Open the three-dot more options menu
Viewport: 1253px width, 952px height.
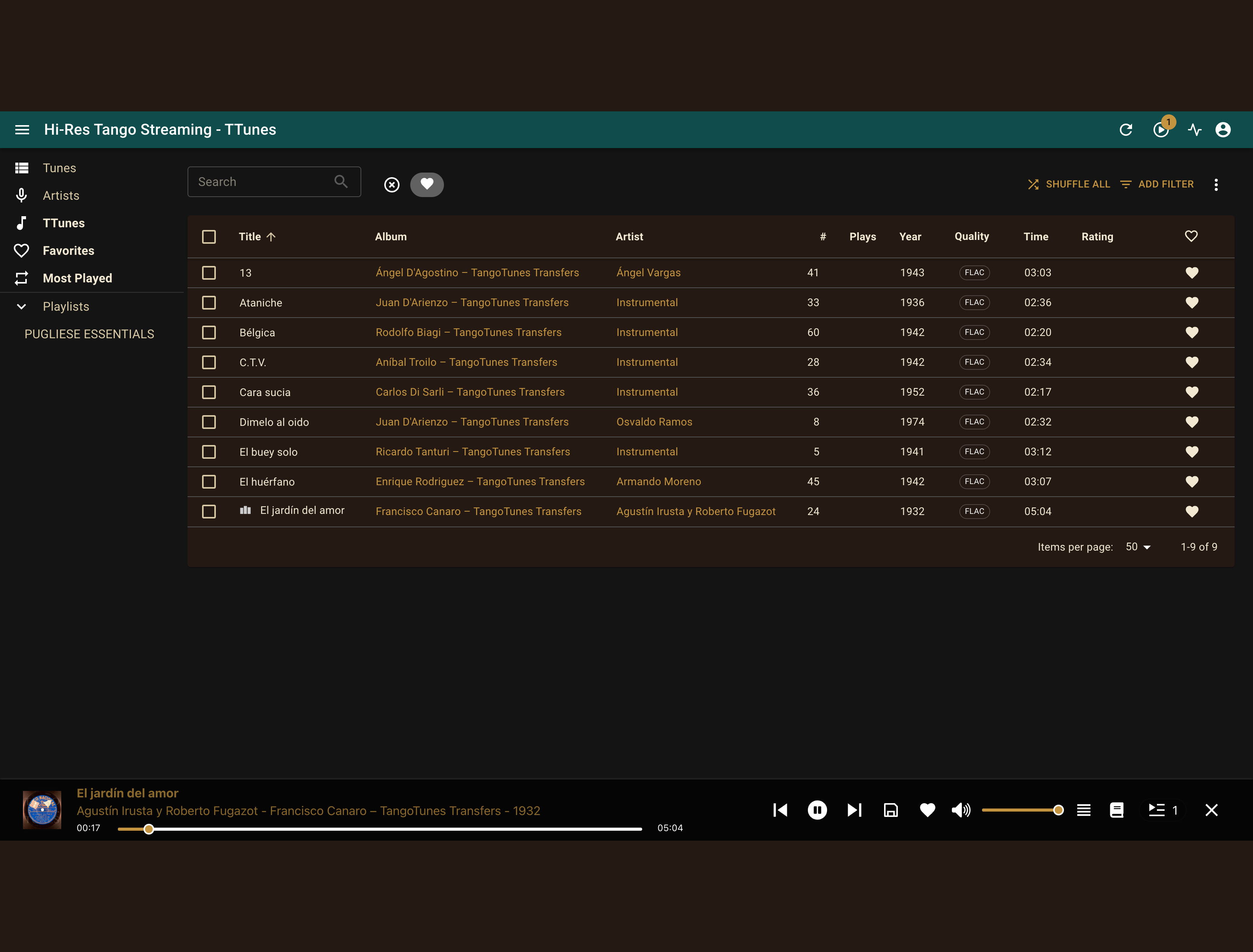(1215, 184)
